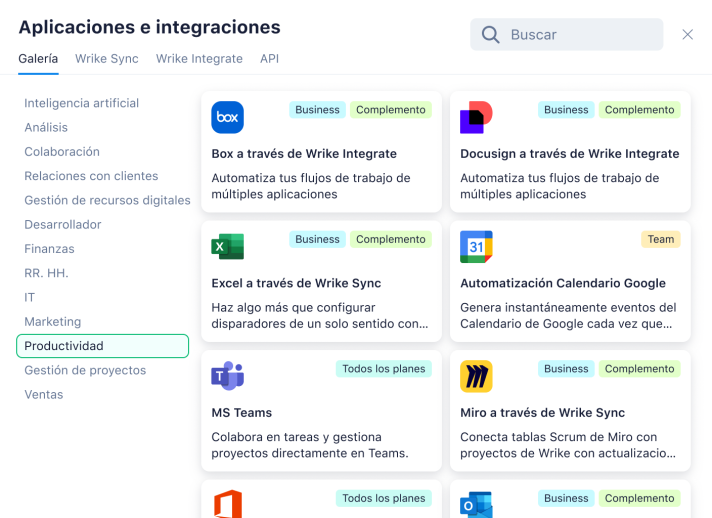Focus the Buscar search field
The height and width of the screenshot is (518, 712).
point(567,35)
